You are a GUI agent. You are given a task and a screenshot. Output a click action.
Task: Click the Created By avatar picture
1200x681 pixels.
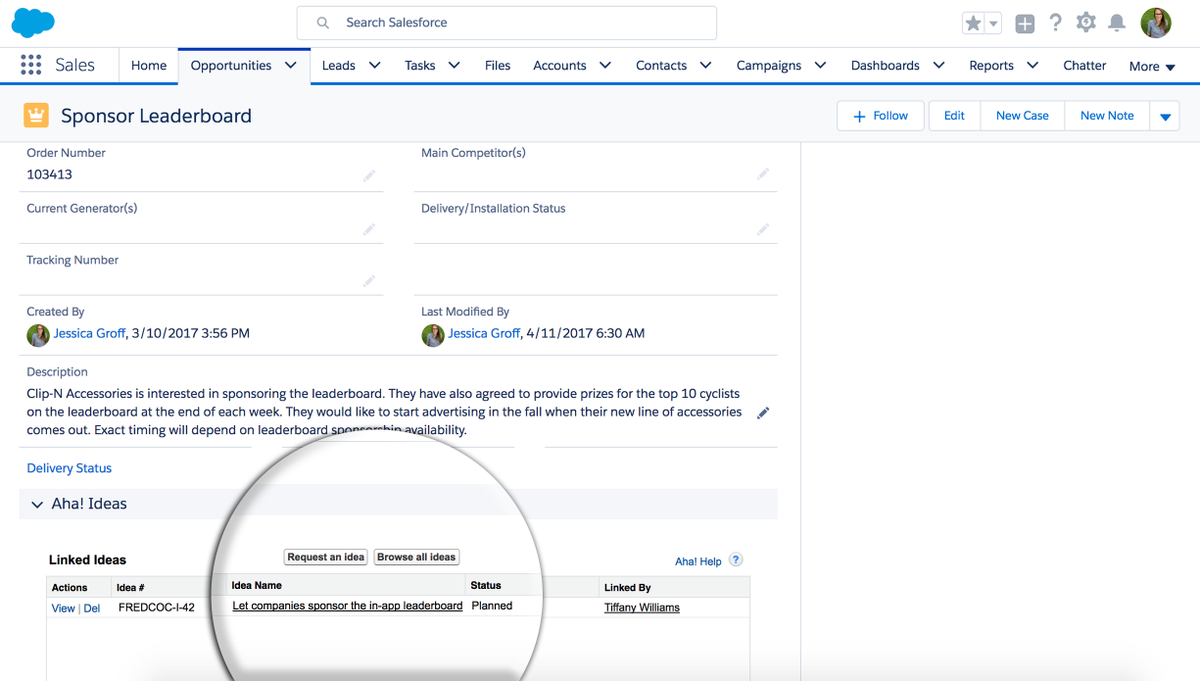(38, 334)
